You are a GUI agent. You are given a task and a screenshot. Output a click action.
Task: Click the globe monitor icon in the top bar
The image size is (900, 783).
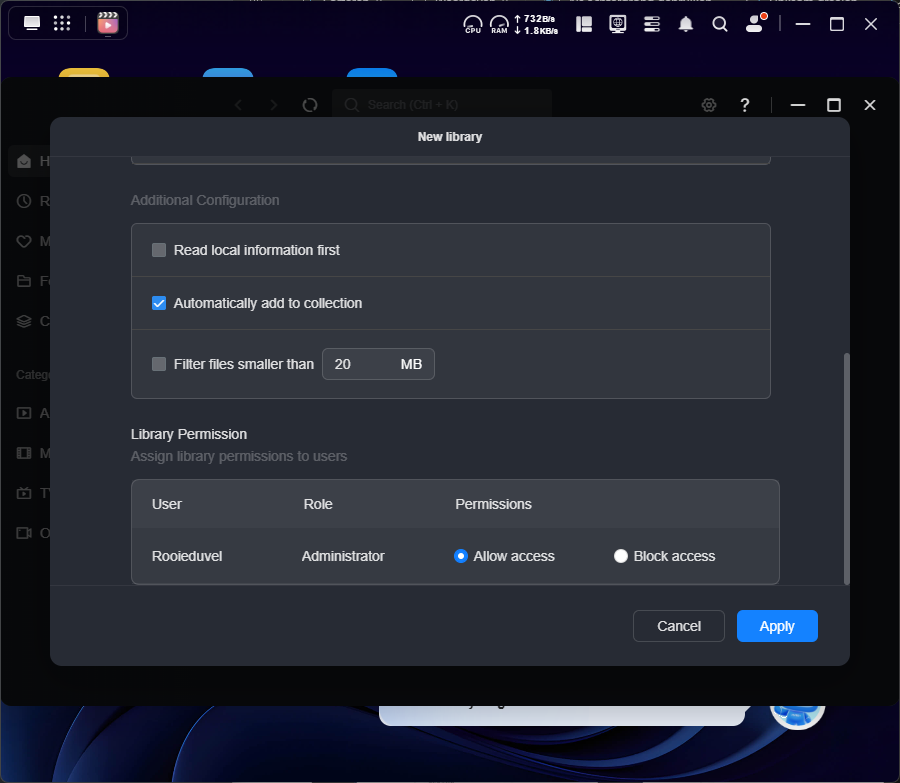point(618,24)
